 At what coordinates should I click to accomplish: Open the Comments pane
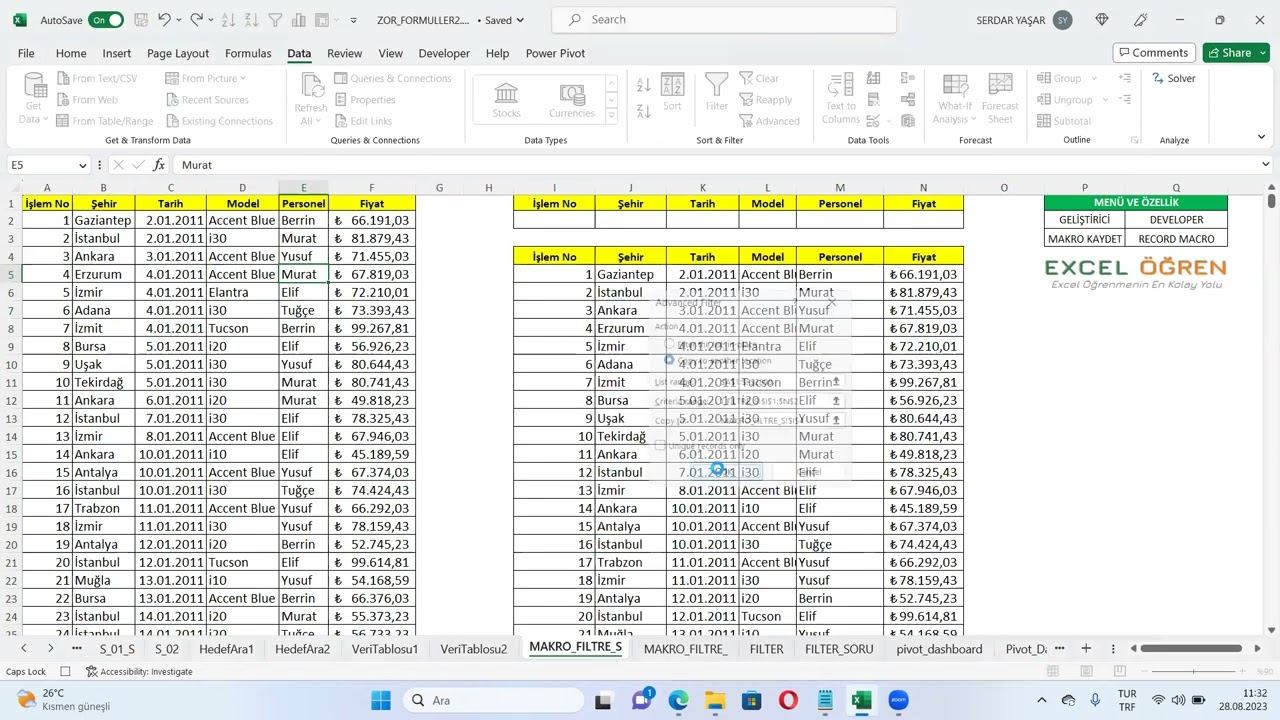[1153, 53]
